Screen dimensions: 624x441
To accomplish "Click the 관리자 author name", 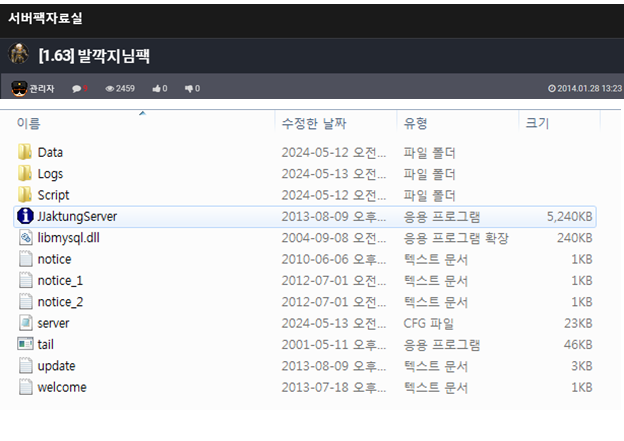I will coord(42,88).
